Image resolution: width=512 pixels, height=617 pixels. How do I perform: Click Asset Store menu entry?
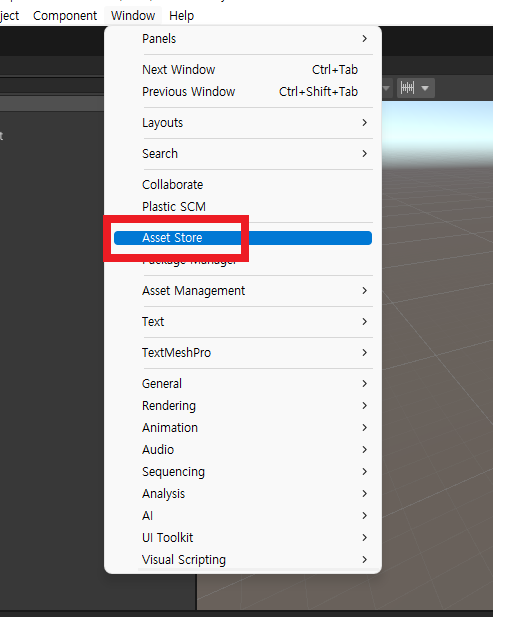(x=243, y=238)
